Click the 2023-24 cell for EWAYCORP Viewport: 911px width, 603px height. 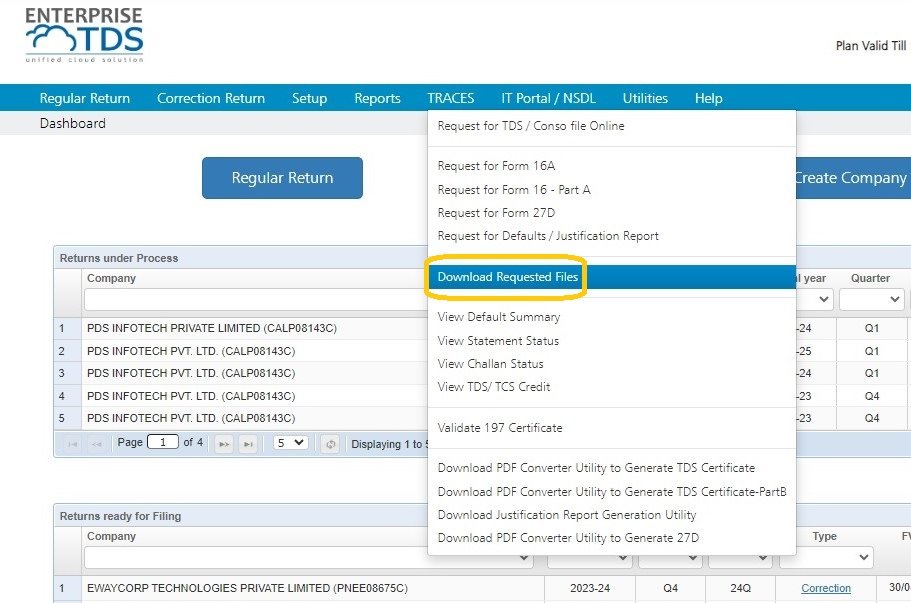590,588
